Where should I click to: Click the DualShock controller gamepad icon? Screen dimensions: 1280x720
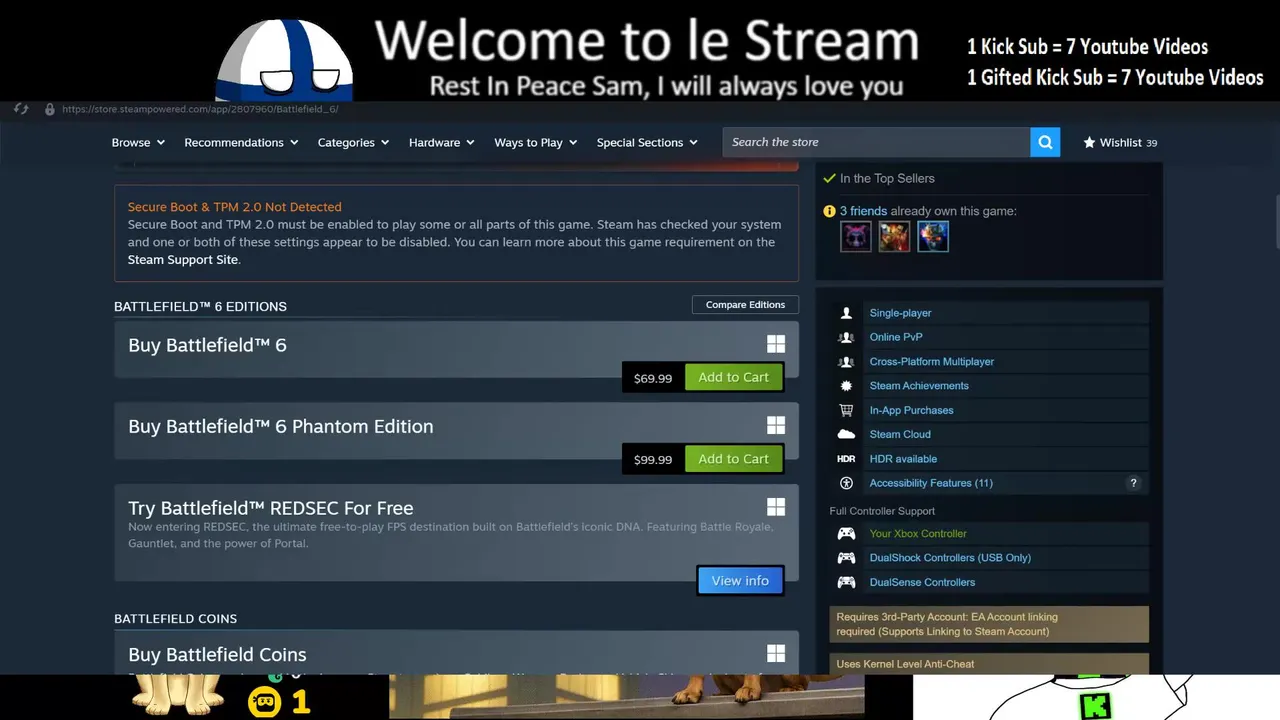click(846, 558)
